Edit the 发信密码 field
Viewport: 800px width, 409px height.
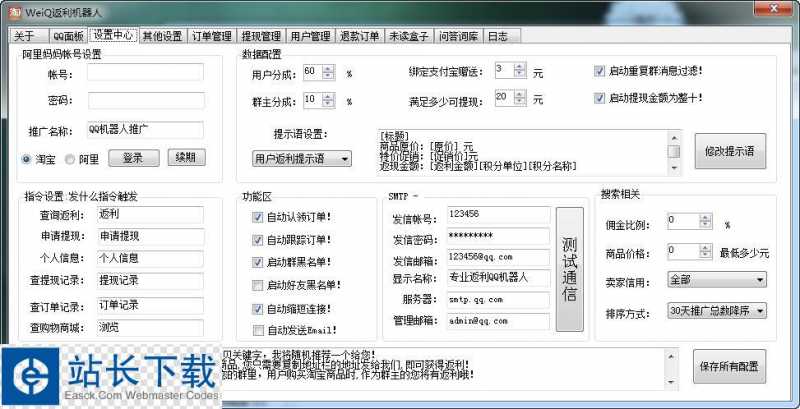point(498,236)
